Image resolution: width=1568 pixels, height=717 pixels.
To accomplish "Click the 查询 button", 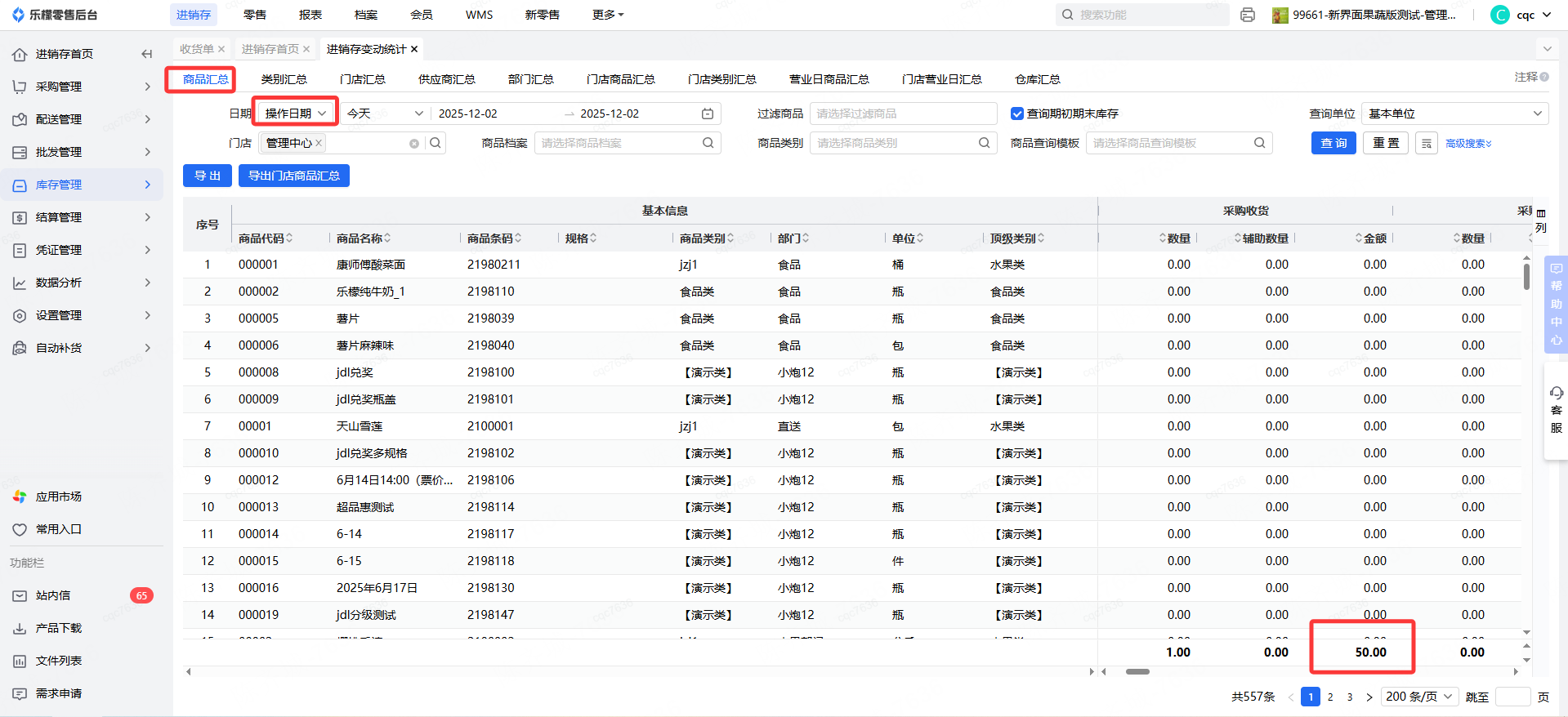I will tap(1333, 143).
